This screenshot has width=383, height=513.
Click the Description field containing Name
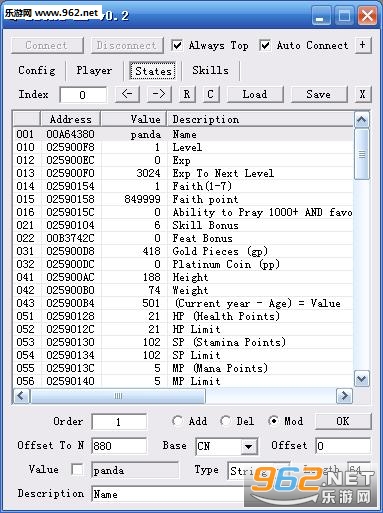[168, 494]
